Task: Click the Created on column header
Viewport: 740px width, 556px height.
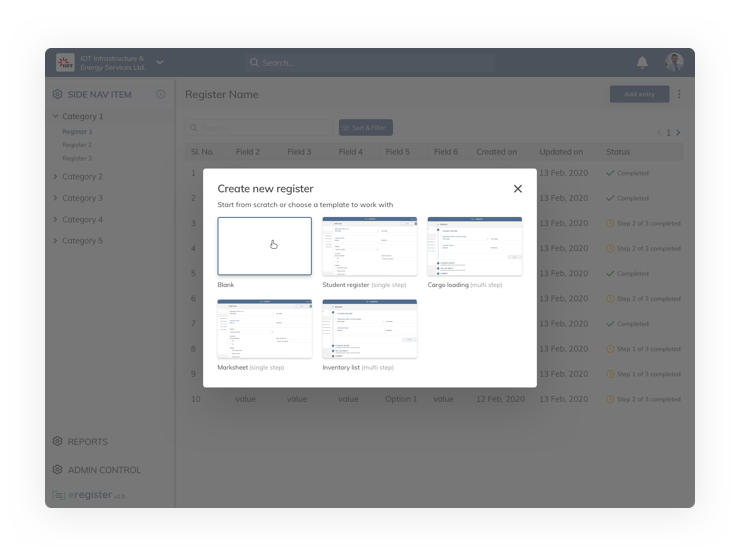Action: (496, 152)
